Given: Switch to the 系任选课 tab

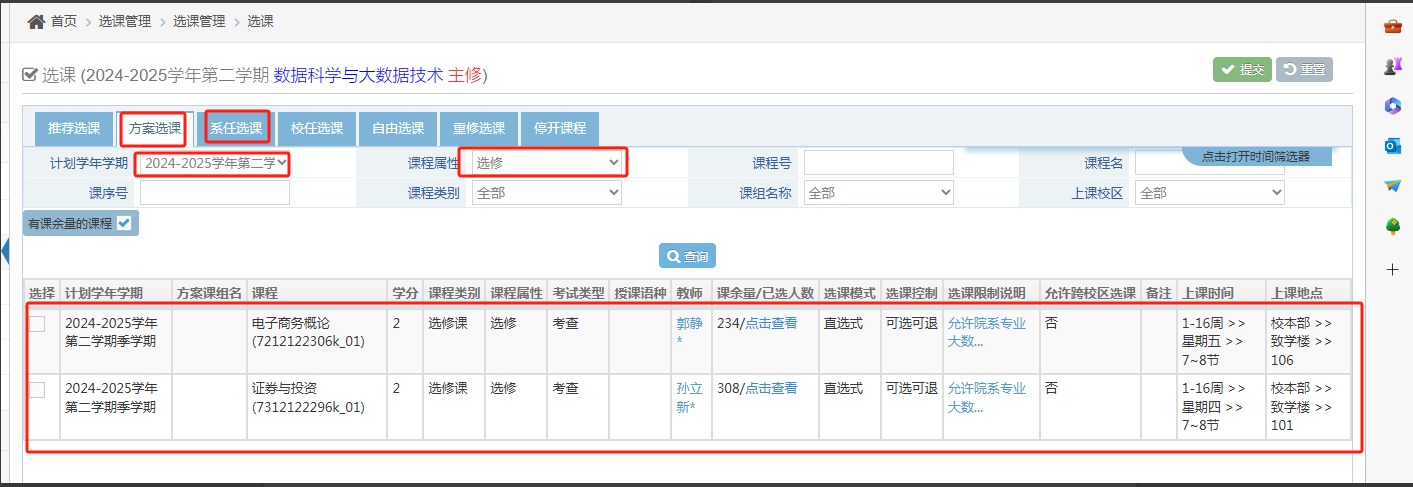Looking at the screenshot, I should pyautogui.click(x=236, y=128).
